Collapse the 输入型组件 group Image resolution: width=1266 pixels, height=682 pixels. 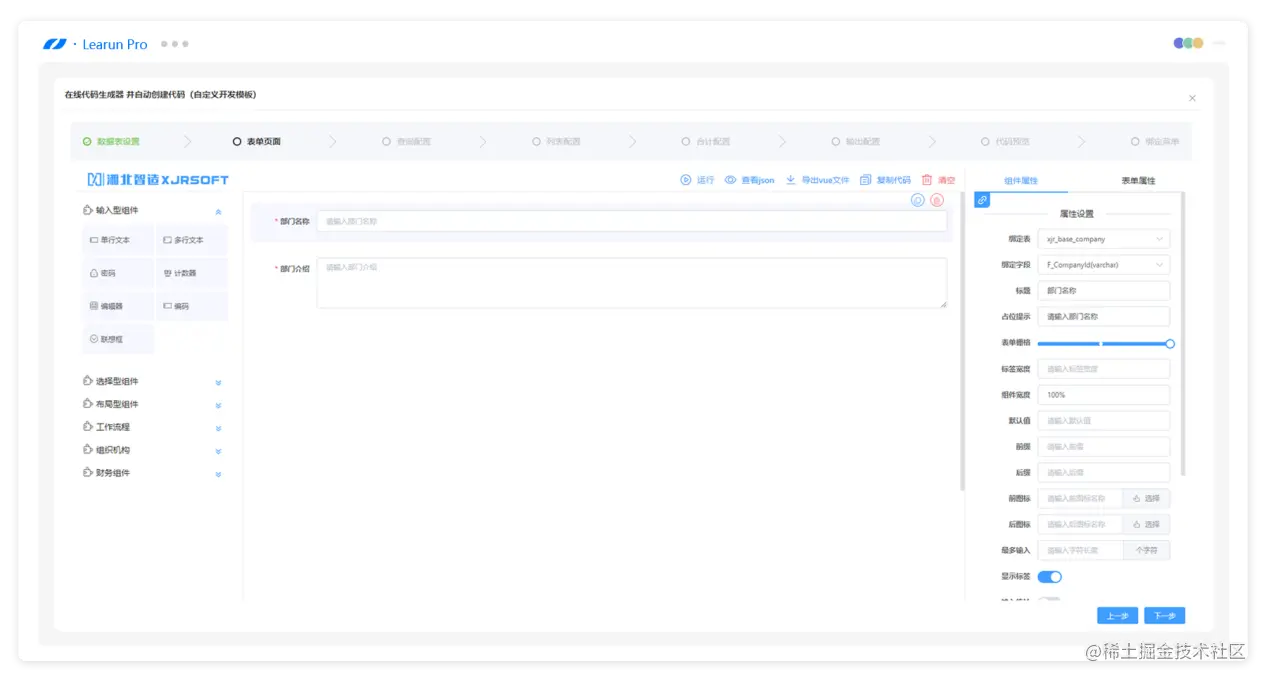(218, 212)
